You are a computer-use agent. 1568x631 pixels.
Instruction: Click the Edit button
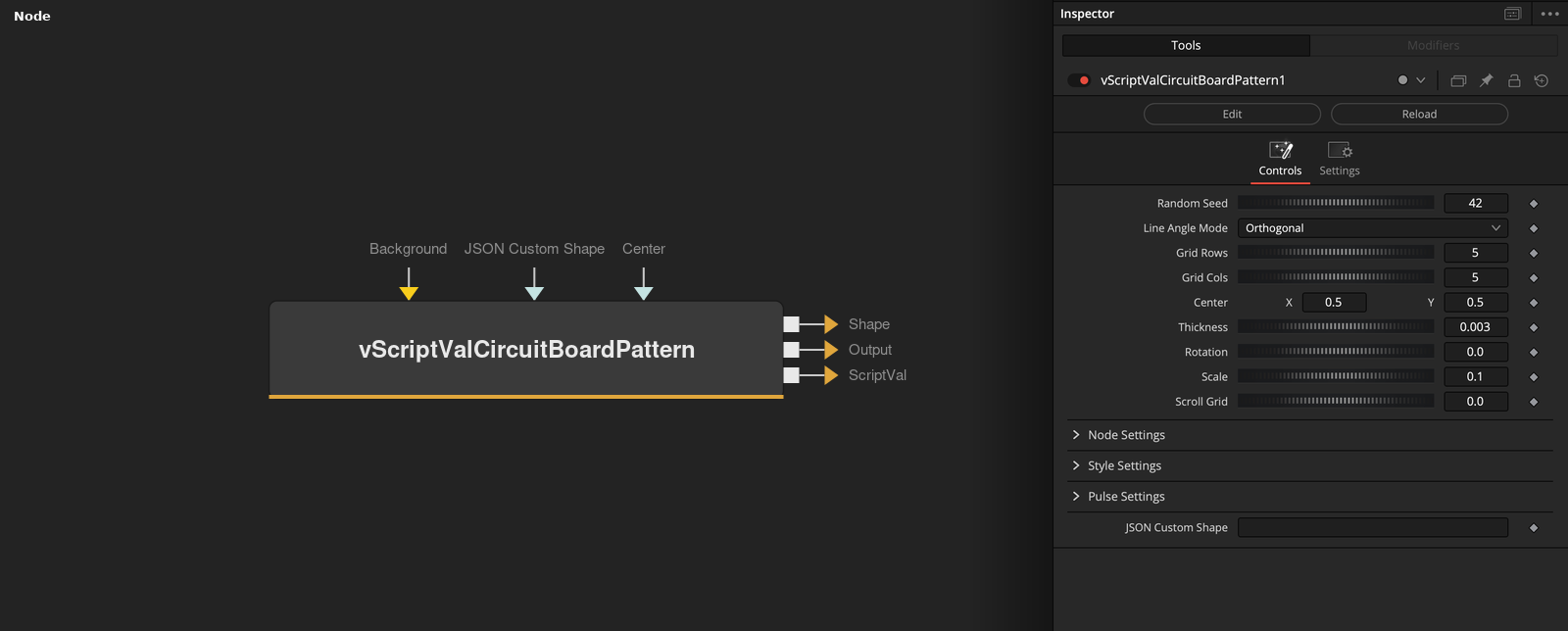(x=1232, y=114)
